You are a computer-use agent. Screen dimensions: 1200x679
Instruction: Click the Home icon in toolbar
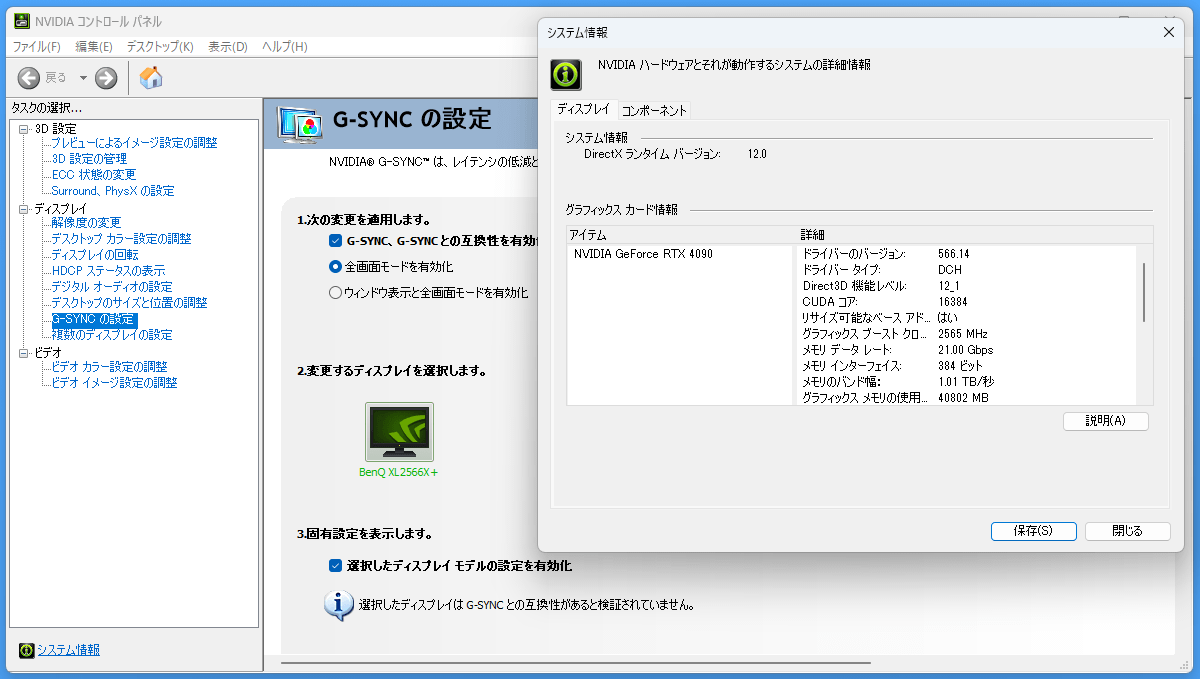pyautogui.click(x=151, y=78)
